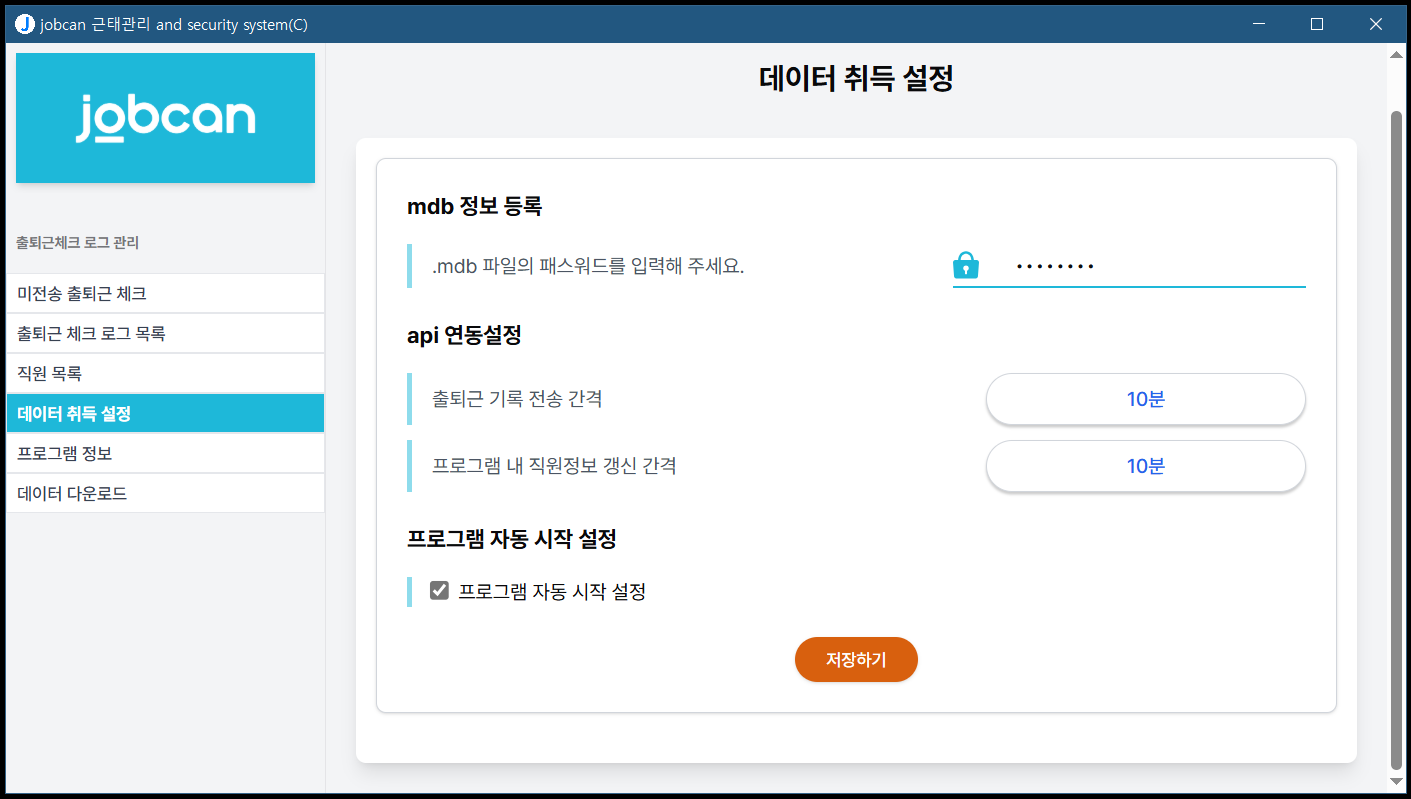The height and width of the screenshot is (799, 1411).
Task: Open 미전송 출퇴근 체크 menu
Action: tap(165, 294)
